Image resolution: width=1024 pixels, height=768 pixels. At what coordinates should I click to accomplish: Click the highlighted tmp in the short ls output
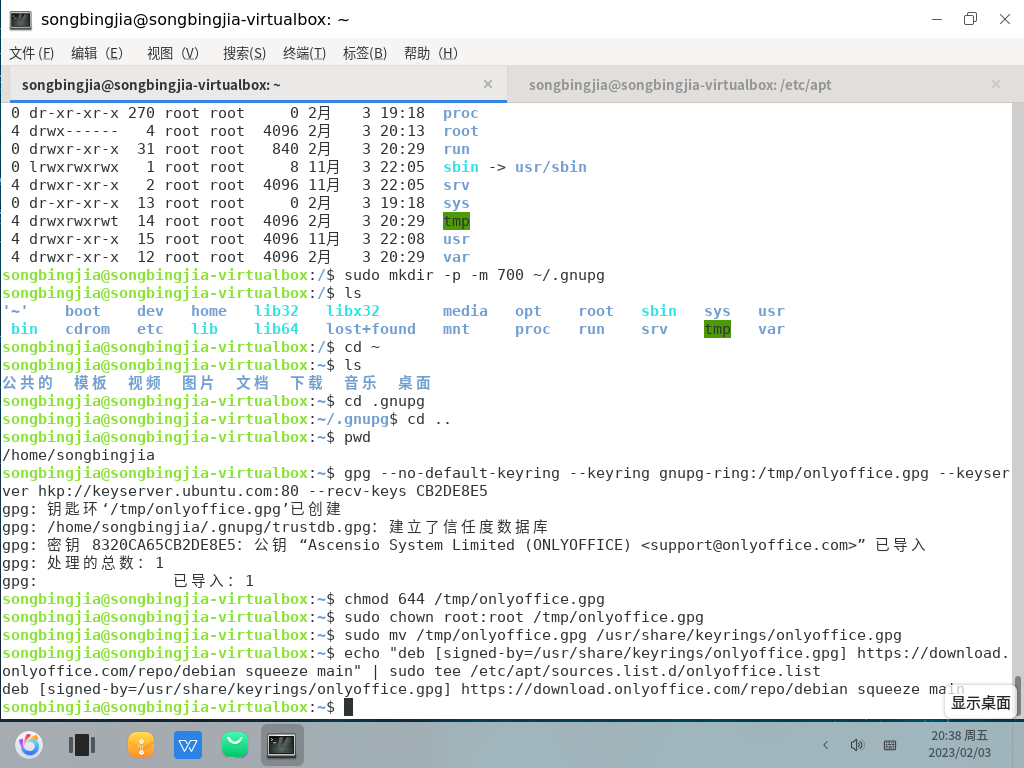tap(717, 329)
